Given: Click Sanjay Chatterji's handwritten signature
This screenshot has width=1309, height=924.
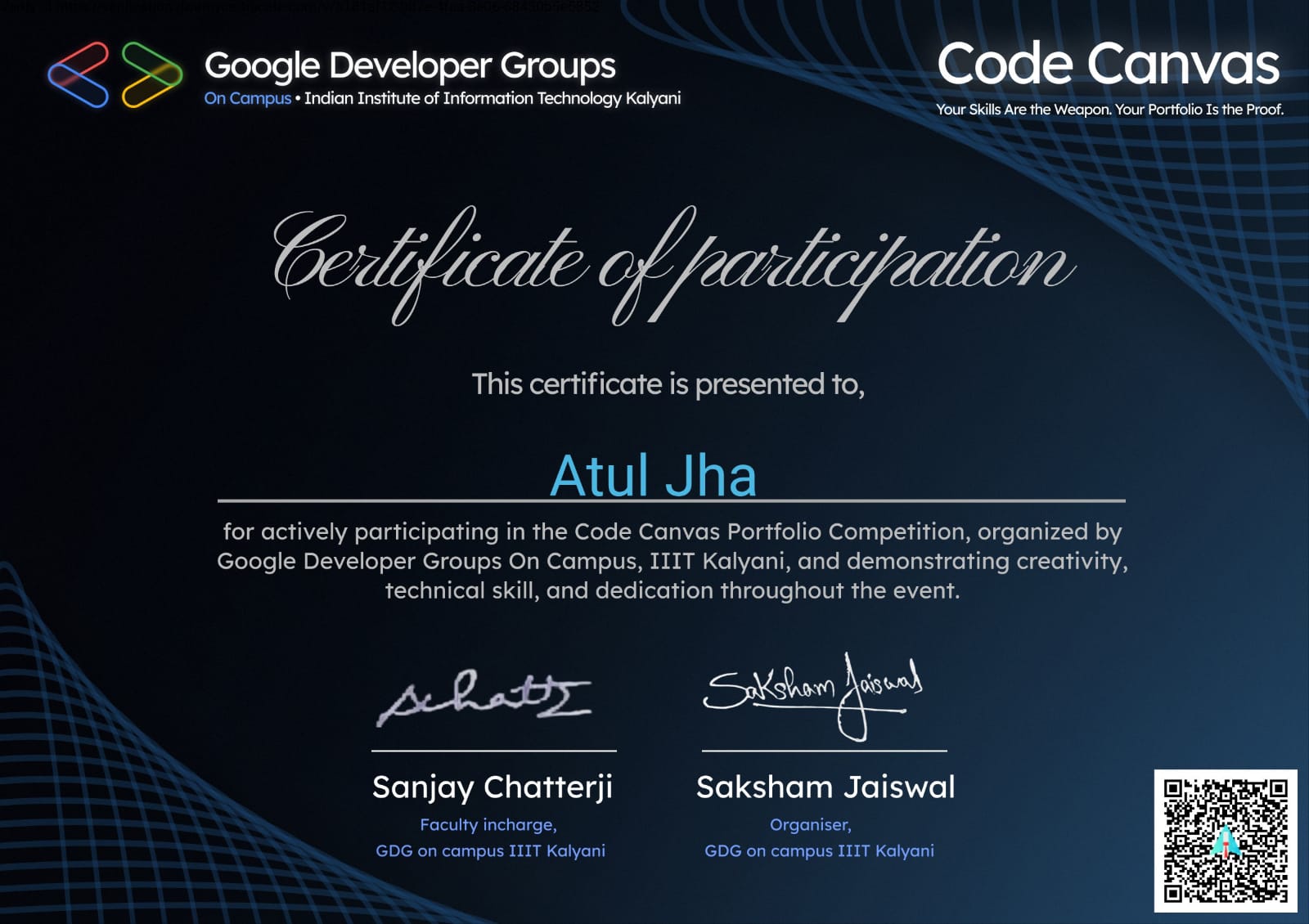Looking at the screenshot, I should coord(484,697).
